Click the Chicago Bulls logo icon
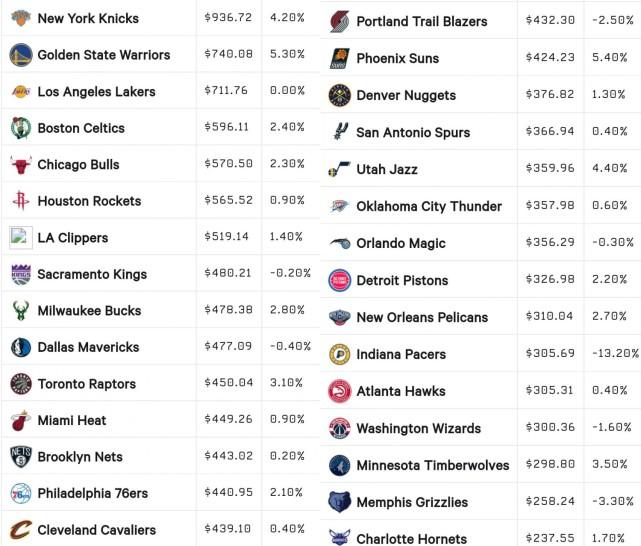The image size is (641, 546). tap(20, 165)
